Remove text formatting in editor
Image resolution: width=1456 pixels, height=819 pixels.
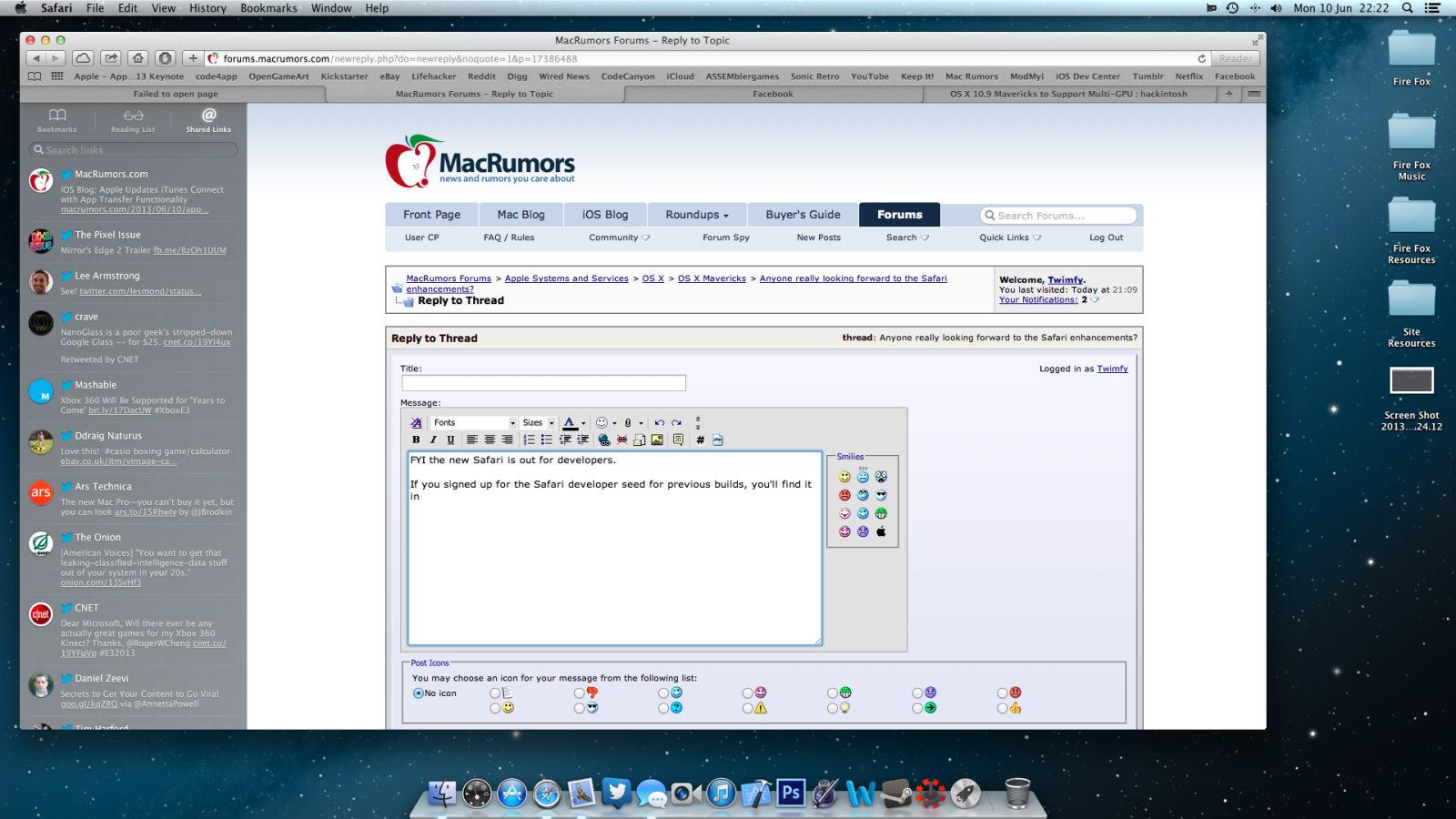tap(416, 422)
